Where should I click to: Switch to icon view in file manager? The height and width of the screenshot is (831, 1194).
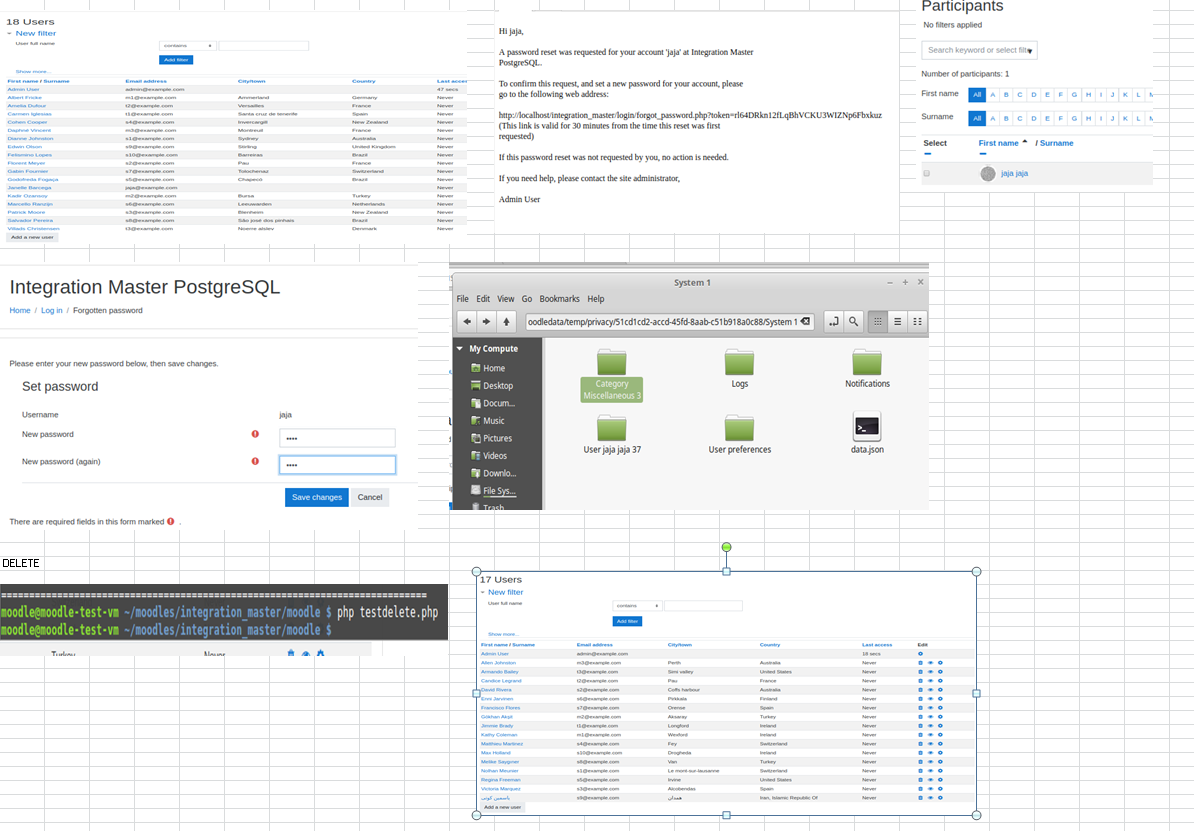click(x=878, y=321)
